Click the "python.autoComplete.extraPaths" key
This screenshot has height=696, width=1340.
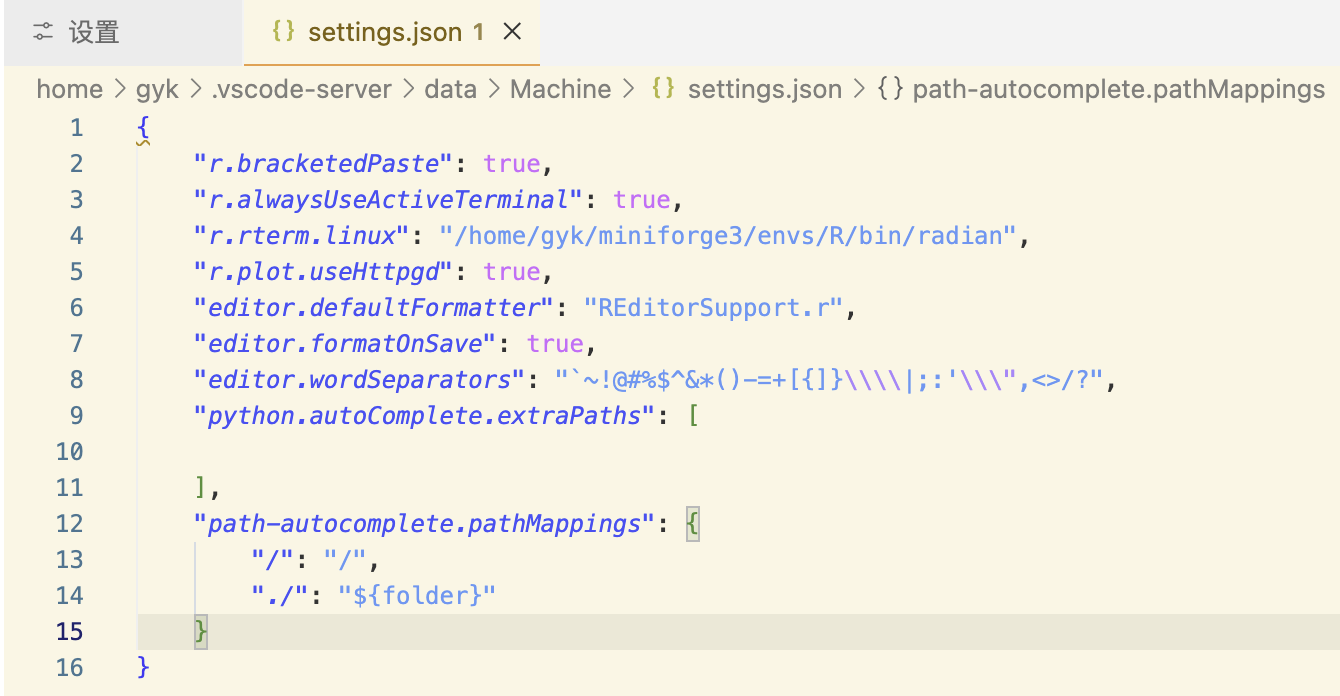(x=425, y=416)
